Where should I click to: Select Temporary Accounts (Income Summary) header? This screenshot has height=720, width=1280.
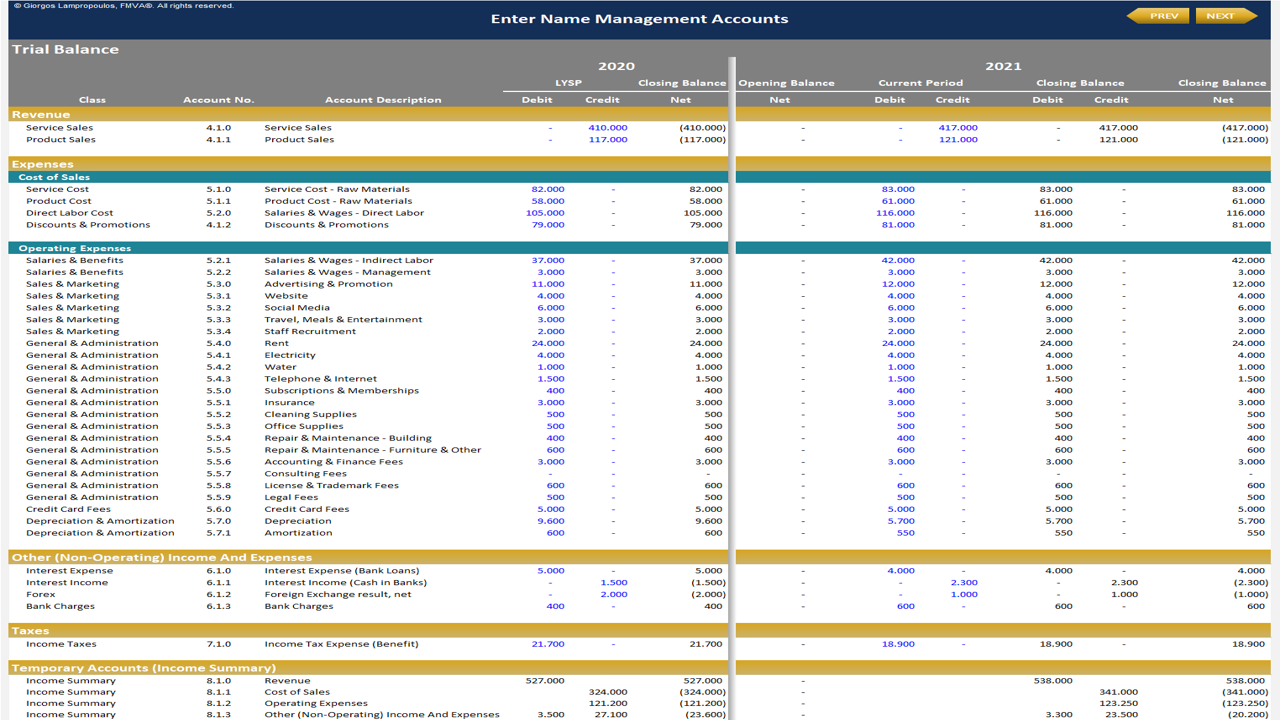[143, 668]
